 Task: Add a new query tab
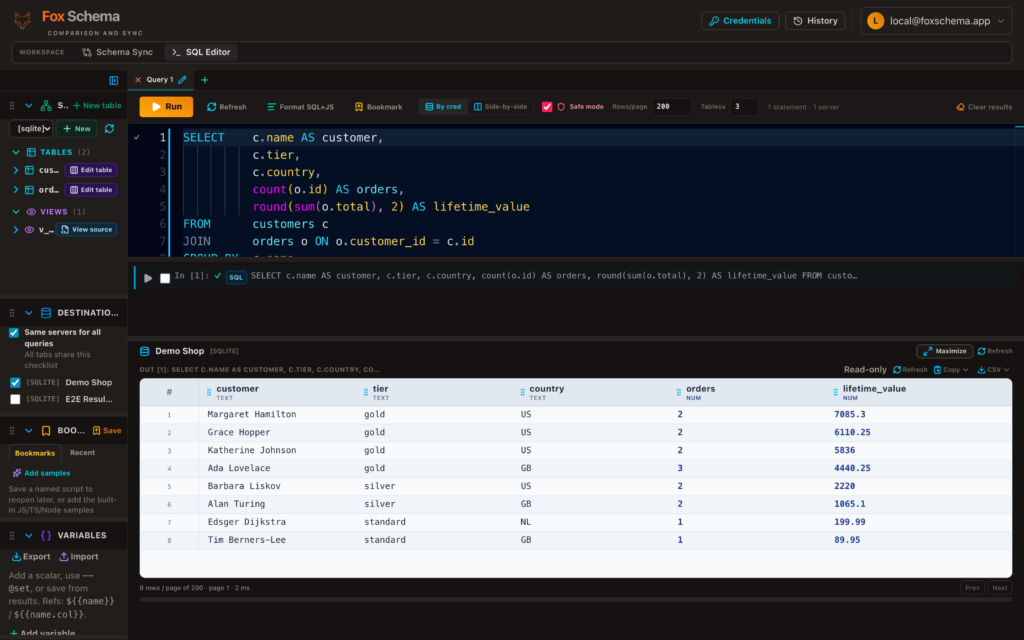pyautogui.click(x=204, y=80)
